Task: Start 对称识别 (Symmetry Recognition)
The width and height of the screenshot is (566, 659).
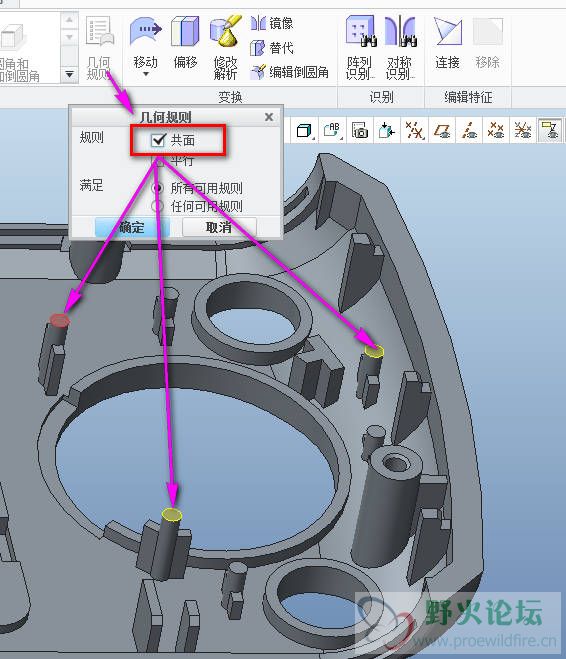Action: (x=400, y=47)
